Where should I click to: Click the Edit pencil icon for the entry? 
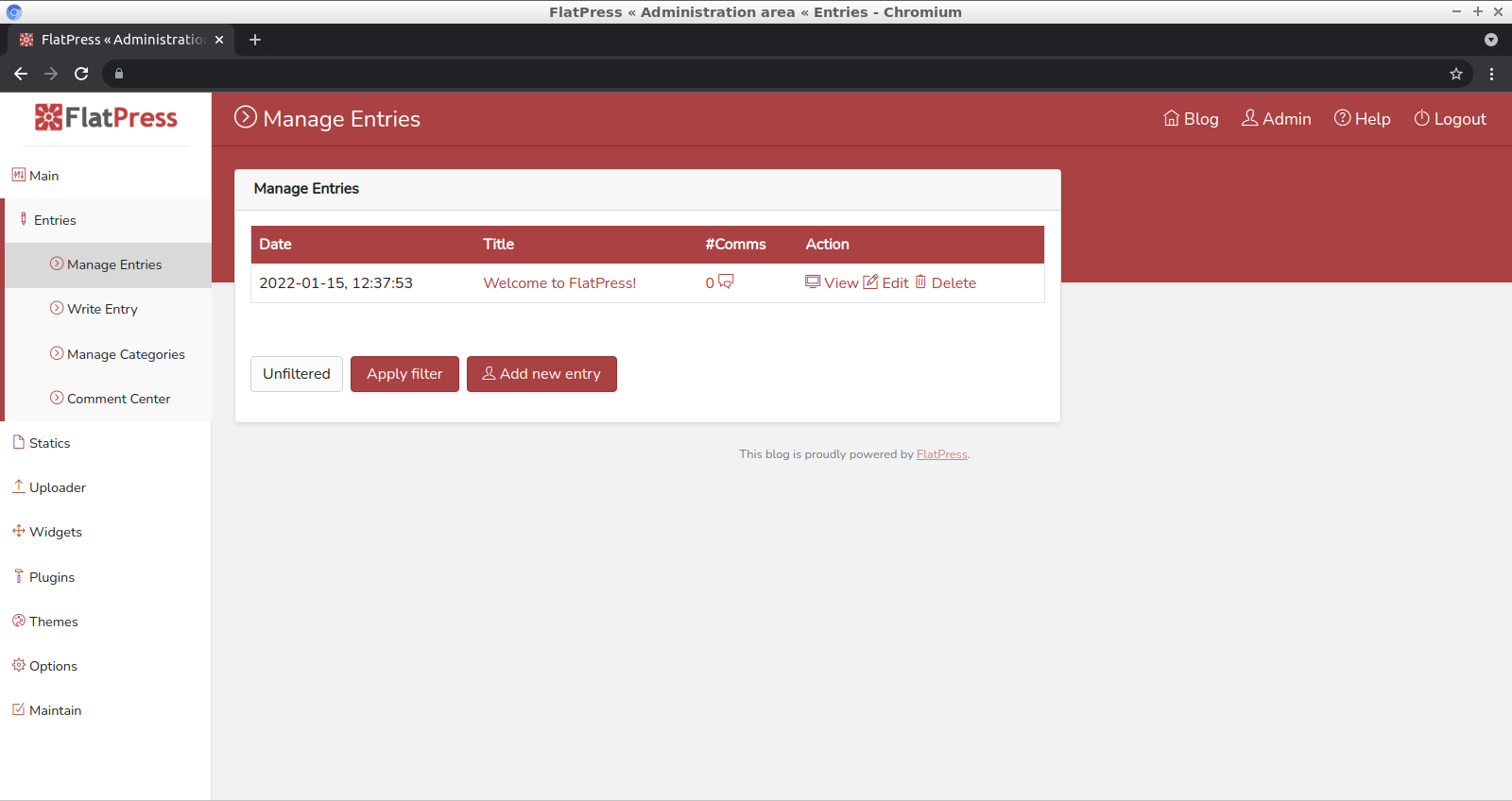871,281
